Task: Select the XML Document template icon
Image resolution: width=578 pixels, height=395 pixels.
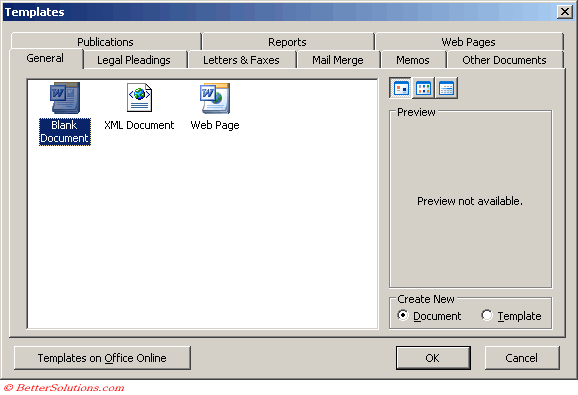Action: pyautogui.click(x=139, y=98)
